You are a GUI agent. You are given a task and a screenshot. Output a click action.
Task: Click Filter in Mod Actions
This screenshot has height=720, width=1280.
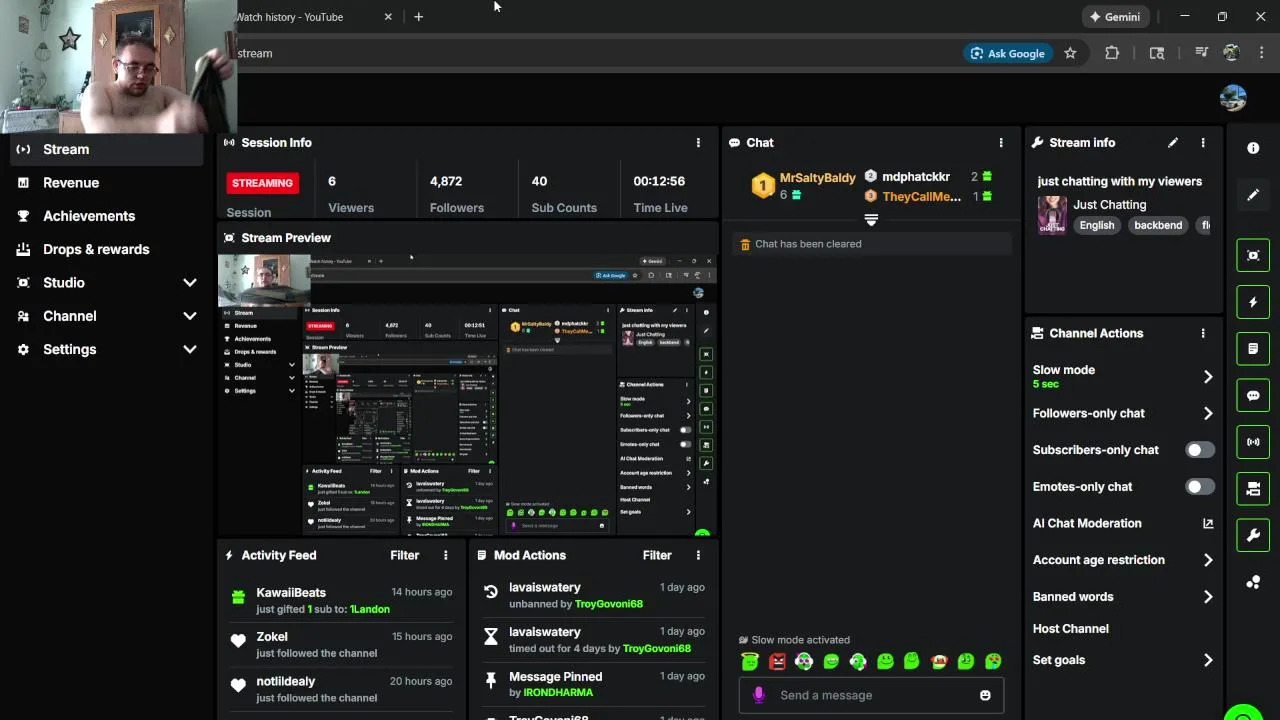coord(657,555)
